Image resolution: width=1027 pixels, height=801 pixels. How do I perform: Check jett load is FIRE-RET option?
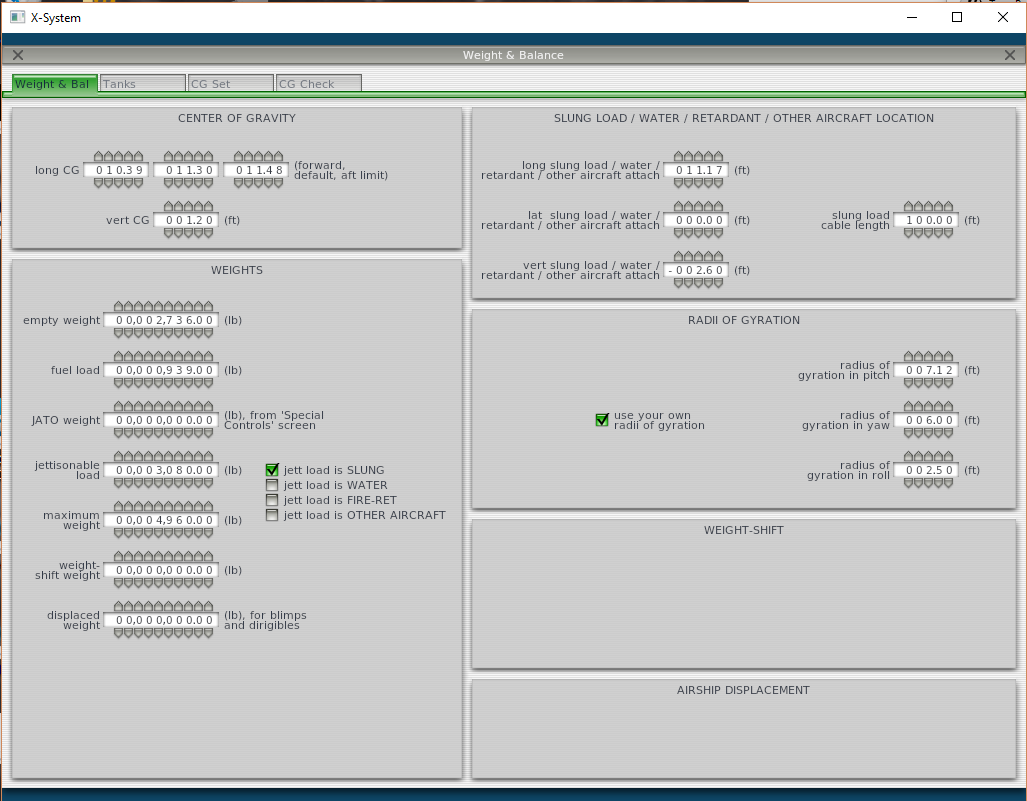272,500
